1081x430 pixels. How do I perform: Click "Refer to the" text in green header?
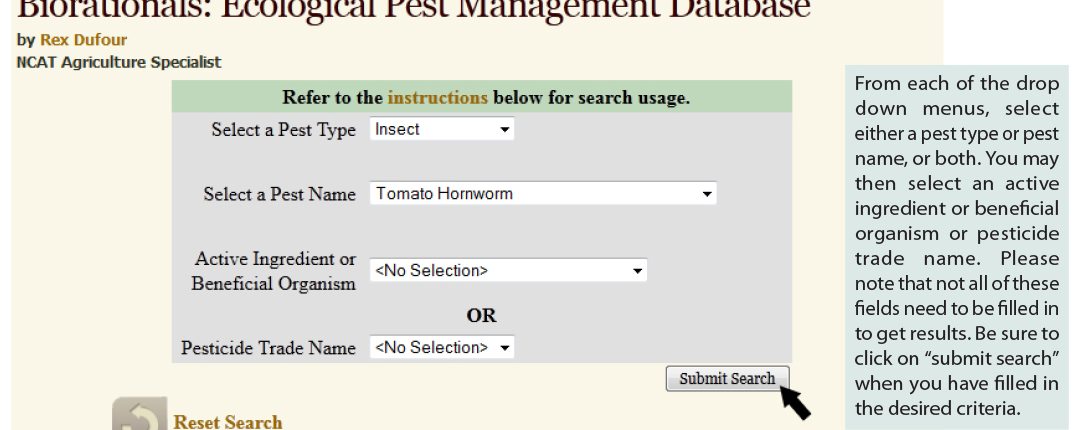[332, 98]
